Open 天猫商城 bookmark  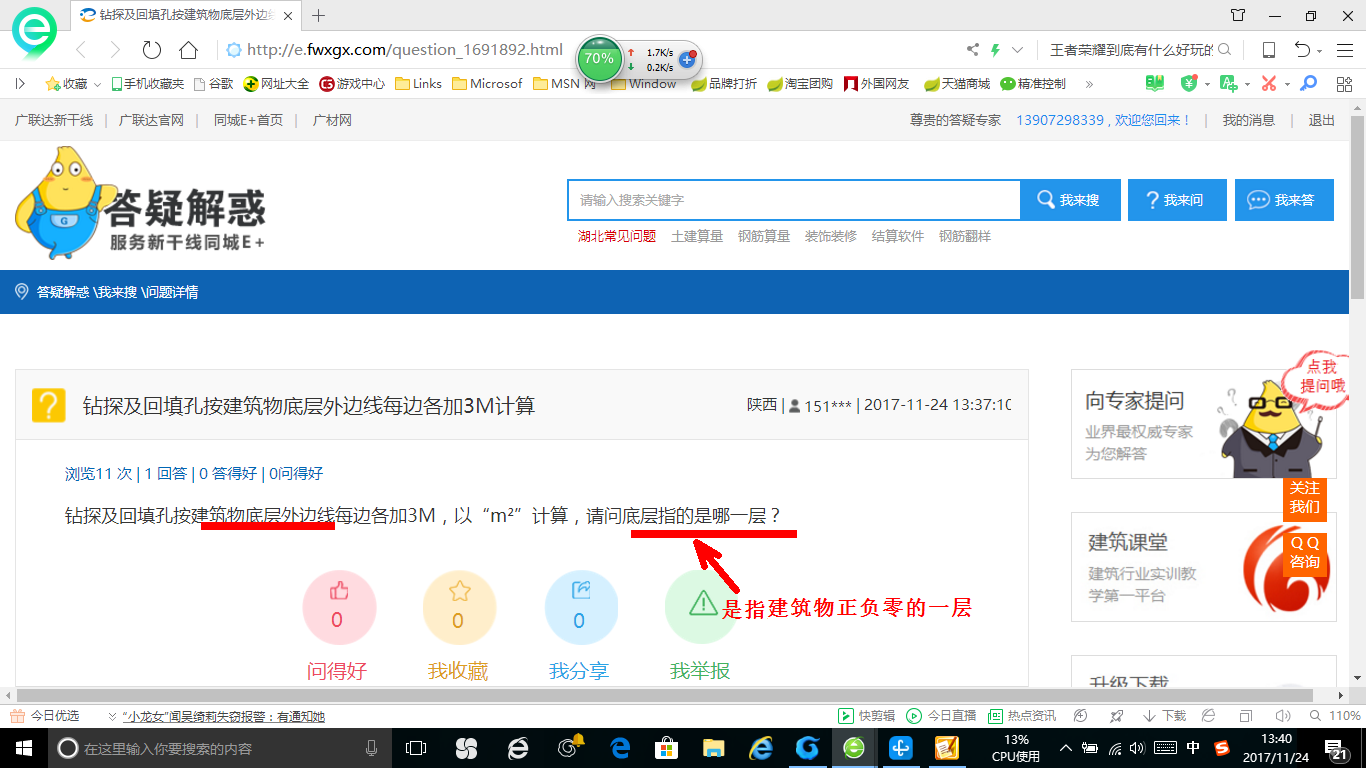tap(957, 84)
